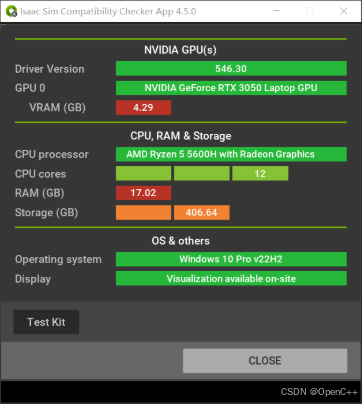Image resolution: width=362 pixels, height=404 pixels.
Task: Select the Windows 10 Pro v22H2 bar
Action: (x=231, y=259)
